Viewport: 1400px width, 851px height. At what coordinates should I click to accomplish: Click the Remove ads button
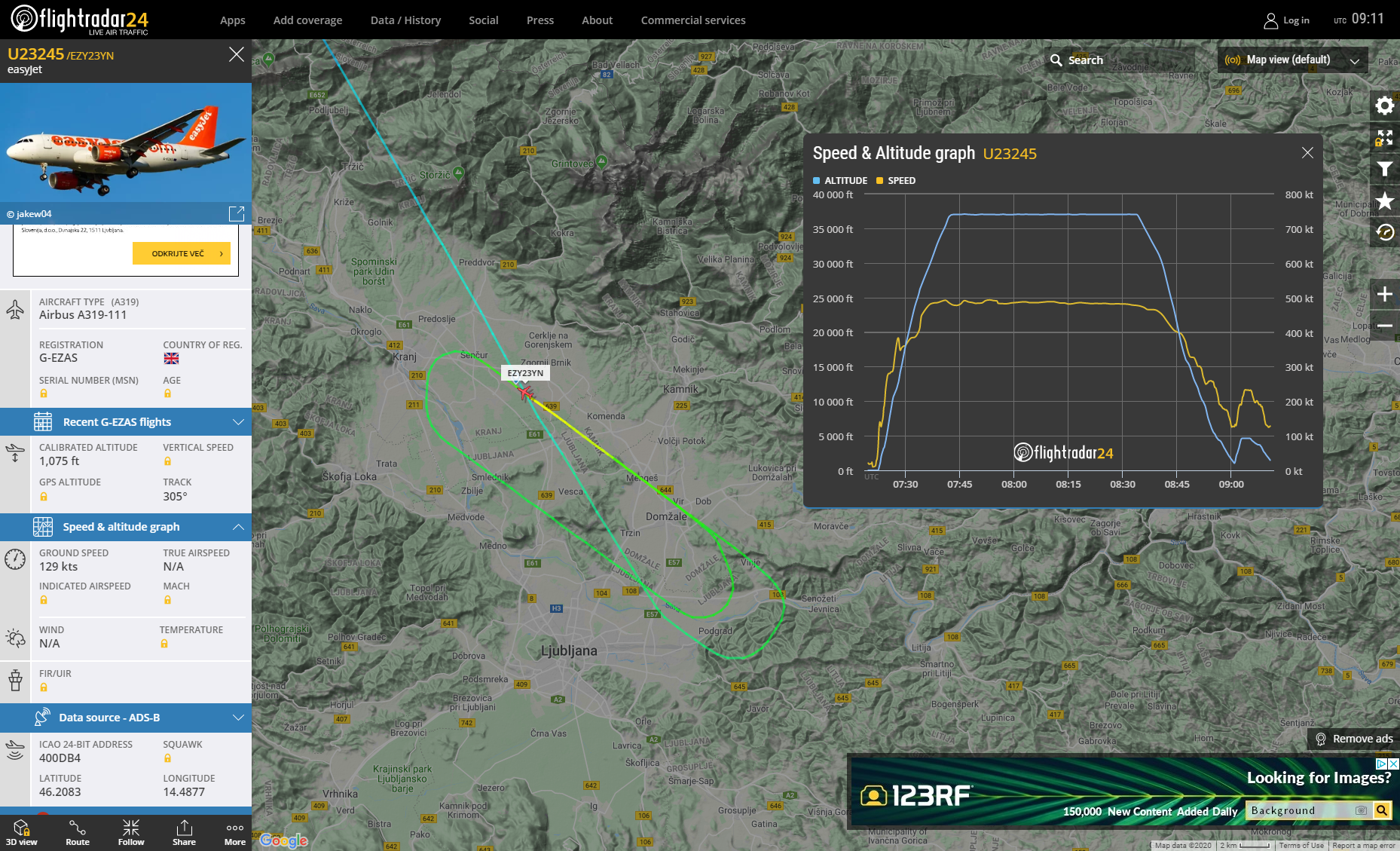(x=1354, y=739)
